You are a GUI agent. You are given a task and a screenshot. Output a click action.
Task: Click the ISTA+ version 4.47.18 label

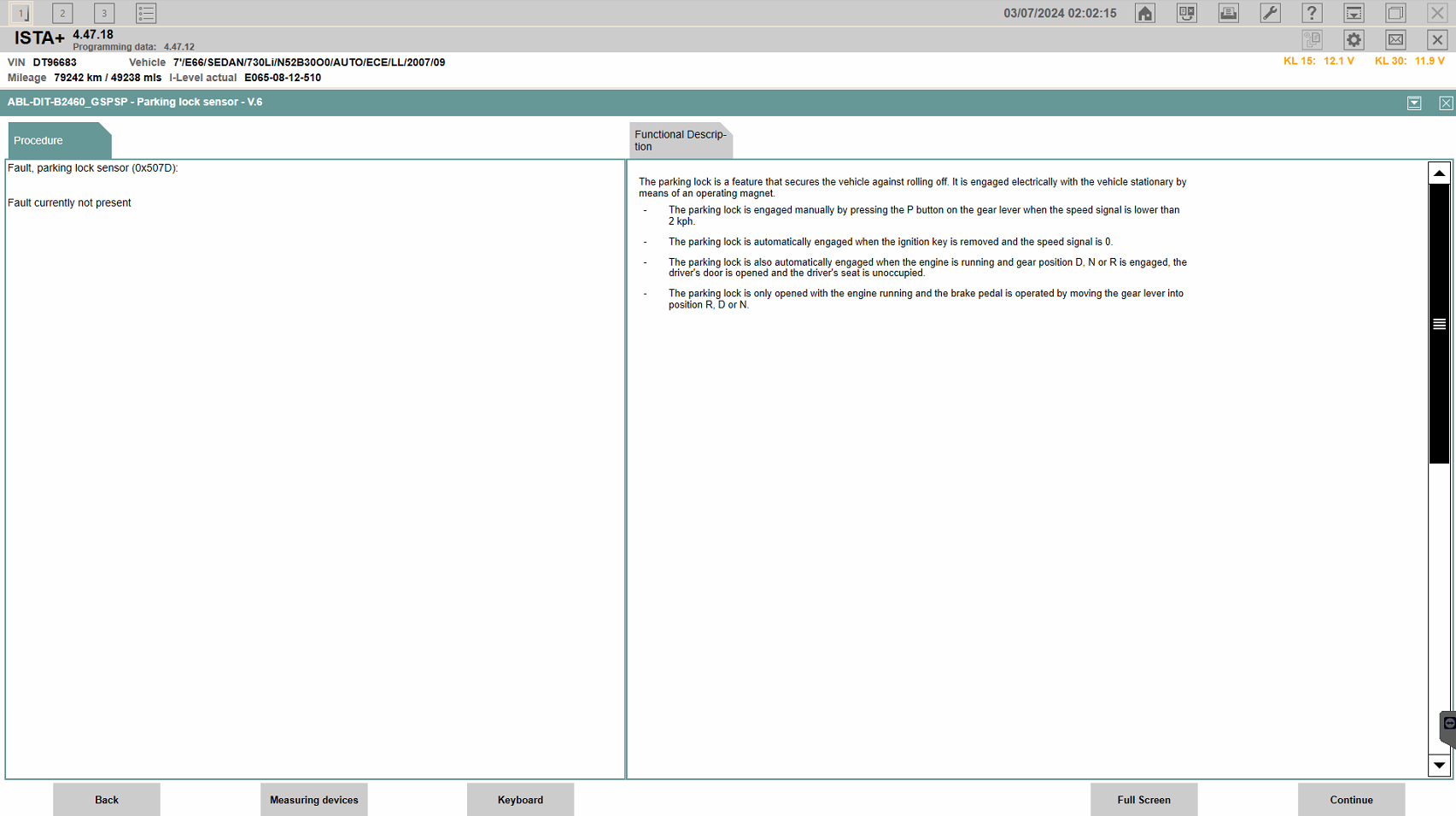(x=93, y=35)
